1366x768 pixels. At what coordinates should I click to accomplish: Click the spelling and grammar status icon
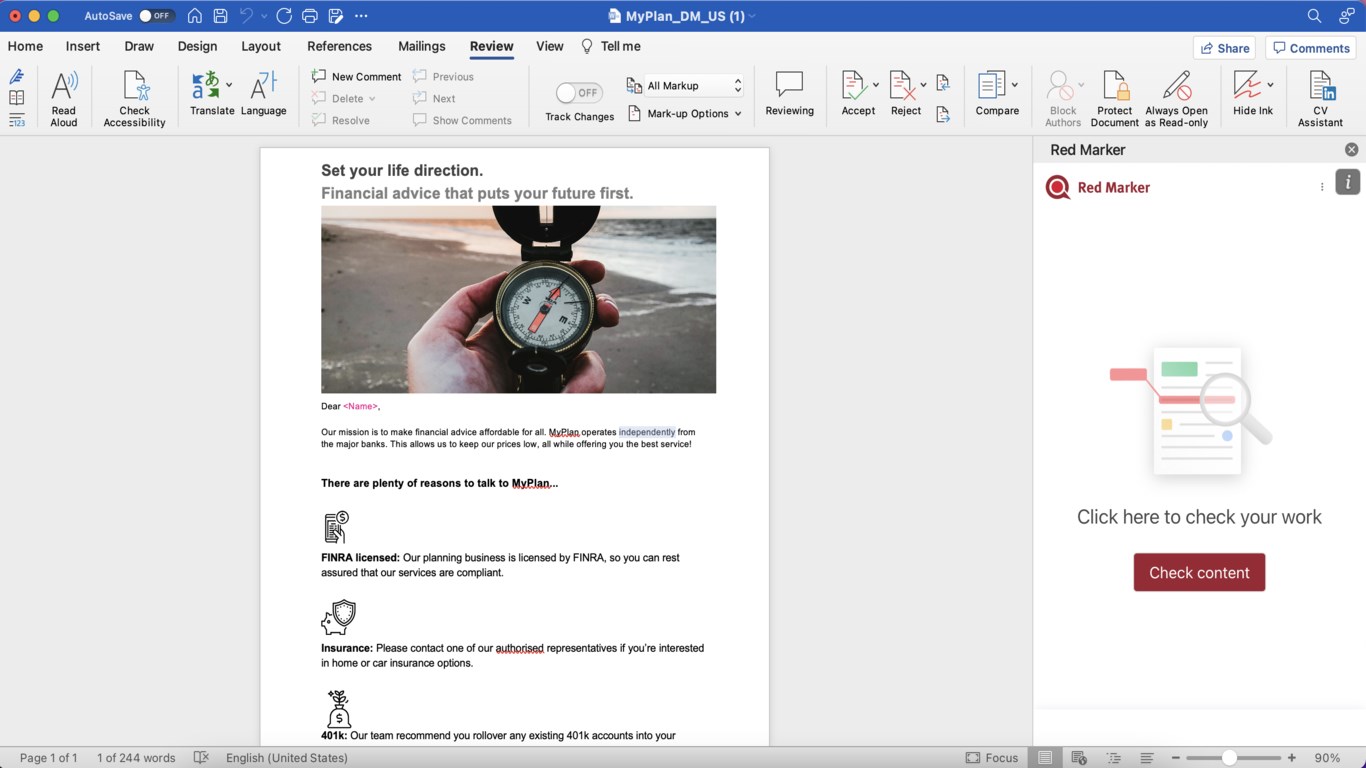click(x=201, y=758)
